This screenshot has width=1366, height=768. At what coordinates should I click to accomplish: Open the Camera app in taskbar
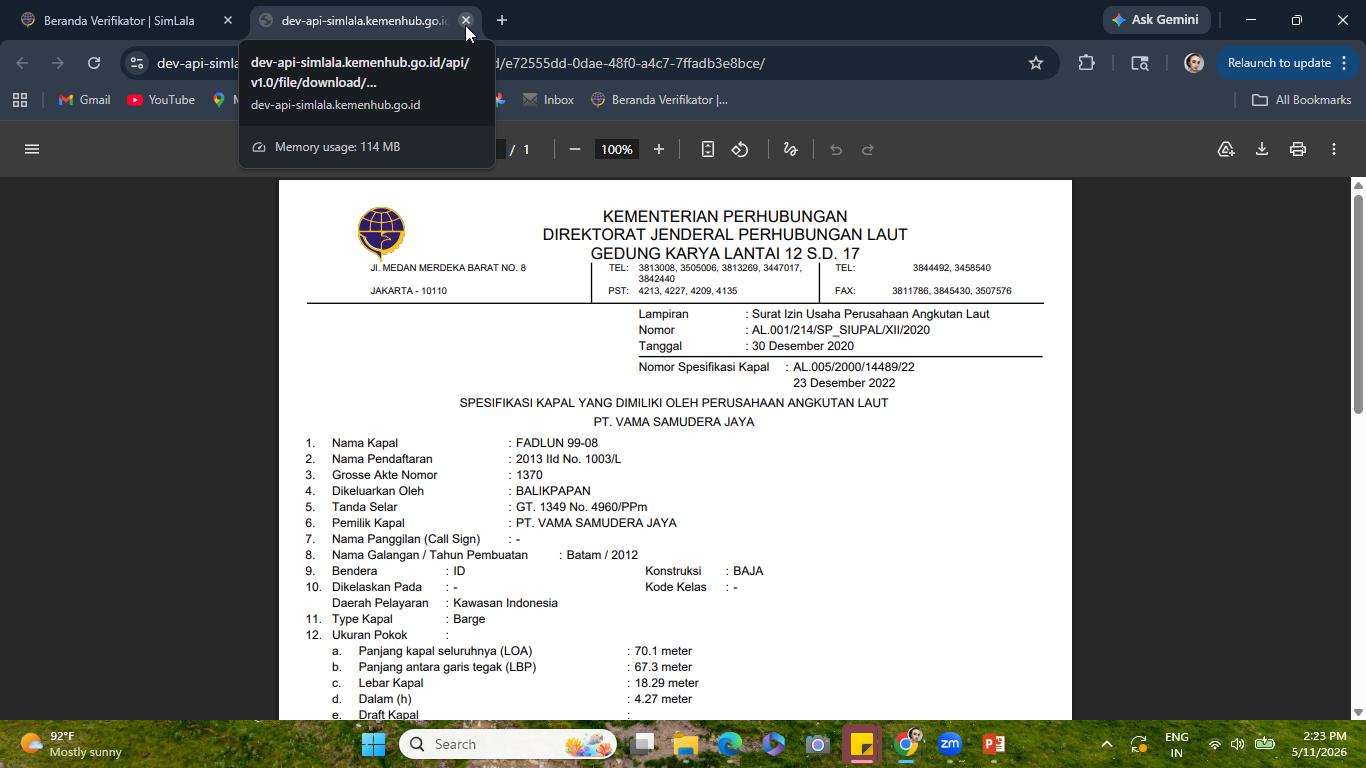[817, 744]
